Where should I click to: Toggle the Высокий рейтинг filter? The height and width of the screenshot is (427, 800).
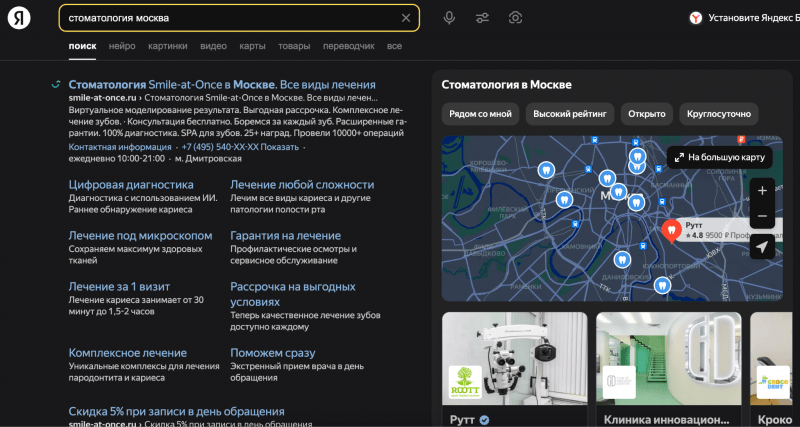[x=569, y=114]
